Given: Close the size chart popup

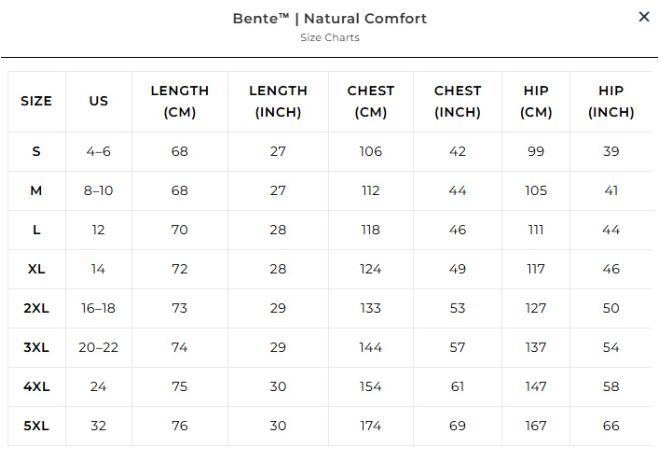Looking at the screenshot, I should (x=644, y=17).
